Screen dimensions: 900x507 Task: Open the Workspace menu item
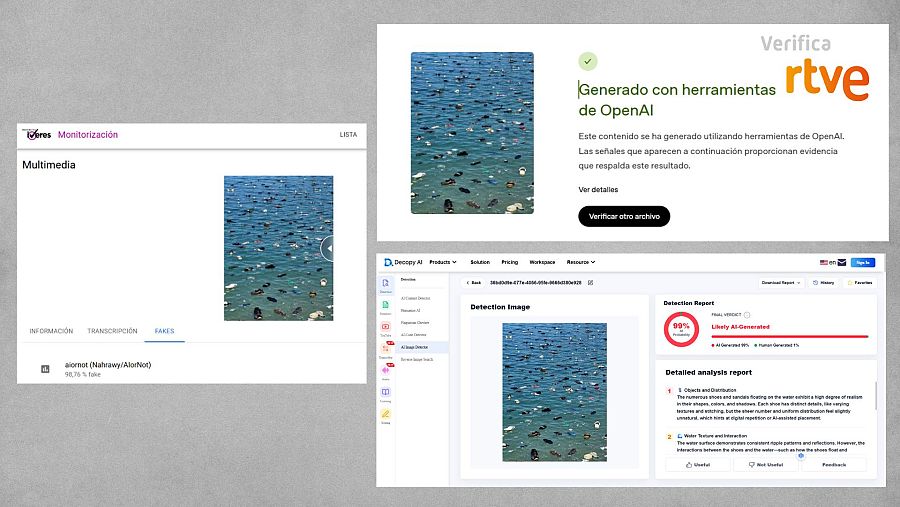(x=542, y=262)
